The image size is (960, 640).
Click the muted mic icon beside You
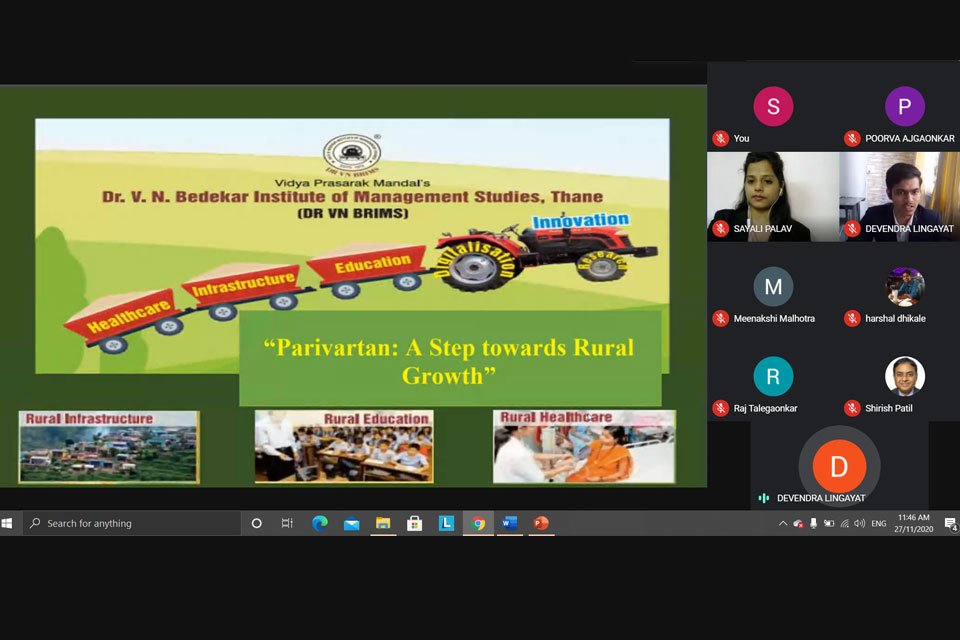click(x=721, y=138)
